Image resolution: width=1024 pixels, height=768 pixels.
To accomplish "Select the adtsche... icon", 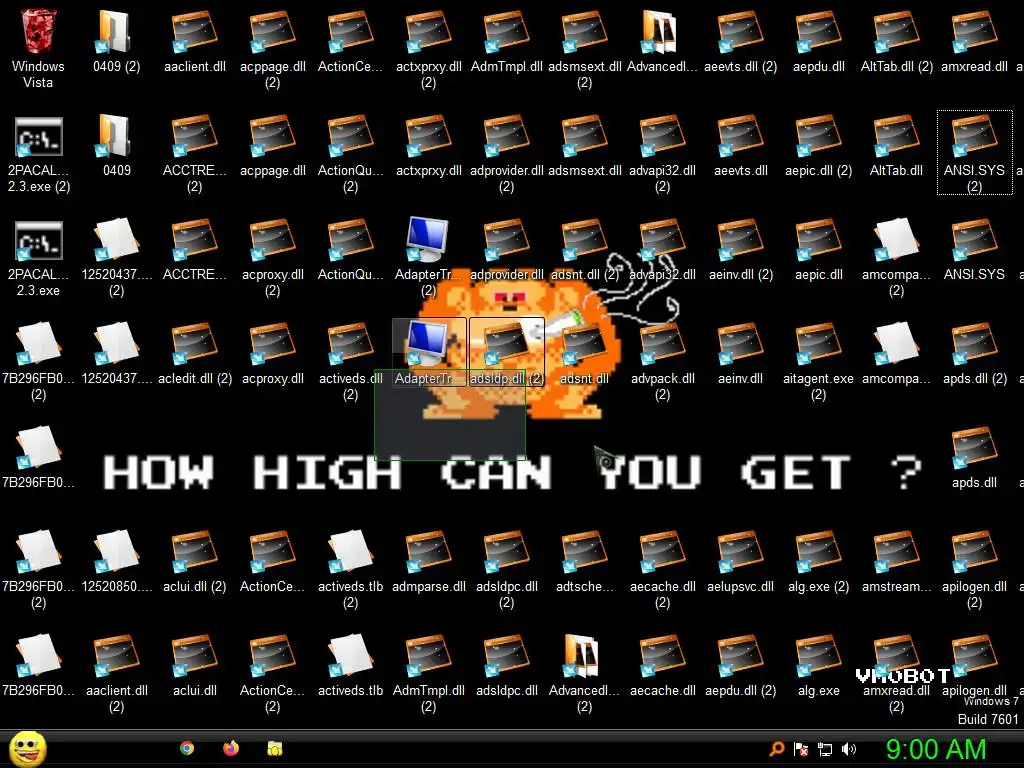I will 584,552.
